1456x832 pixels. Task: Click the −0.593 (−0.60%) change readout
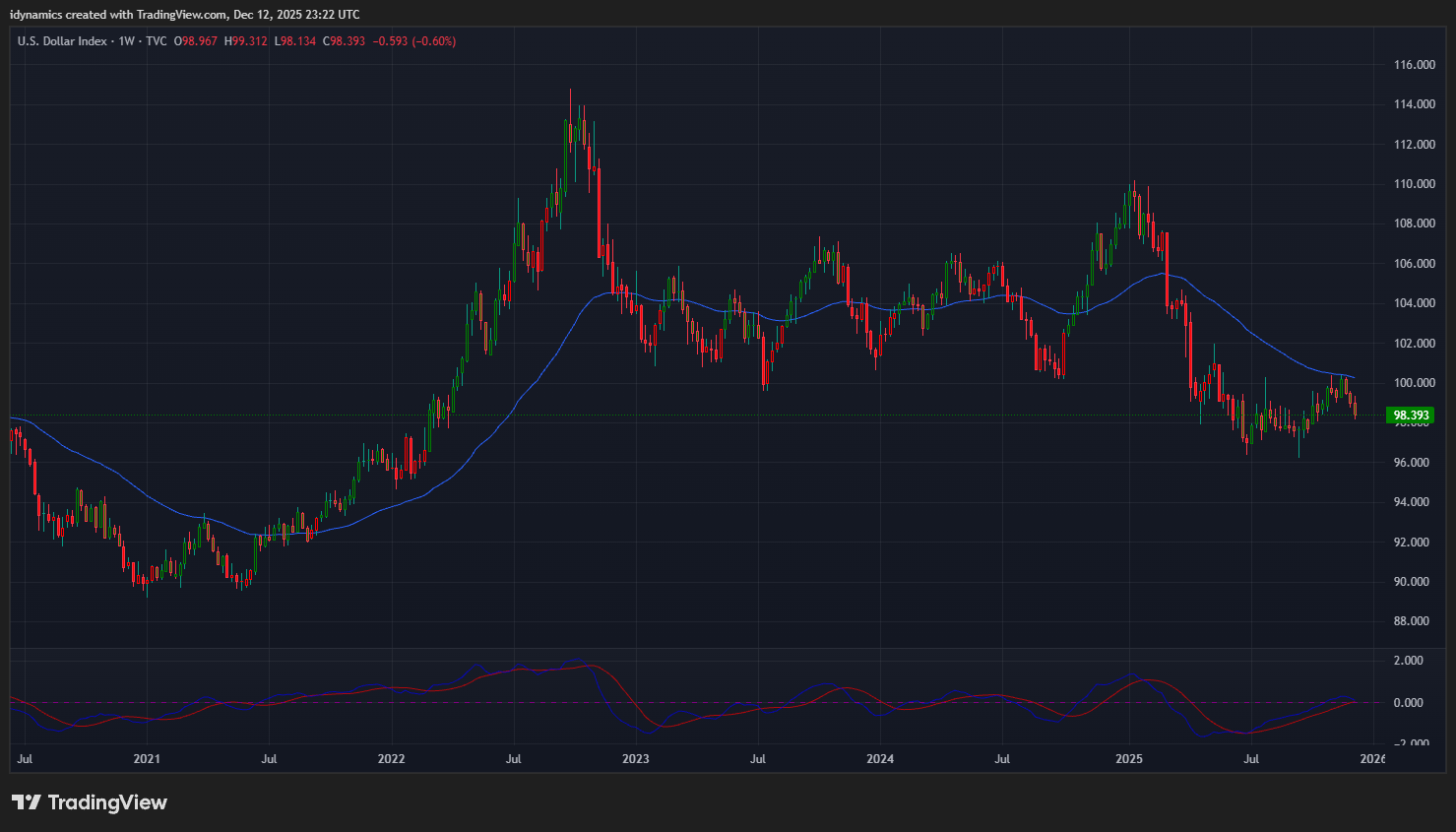(414, 41)
